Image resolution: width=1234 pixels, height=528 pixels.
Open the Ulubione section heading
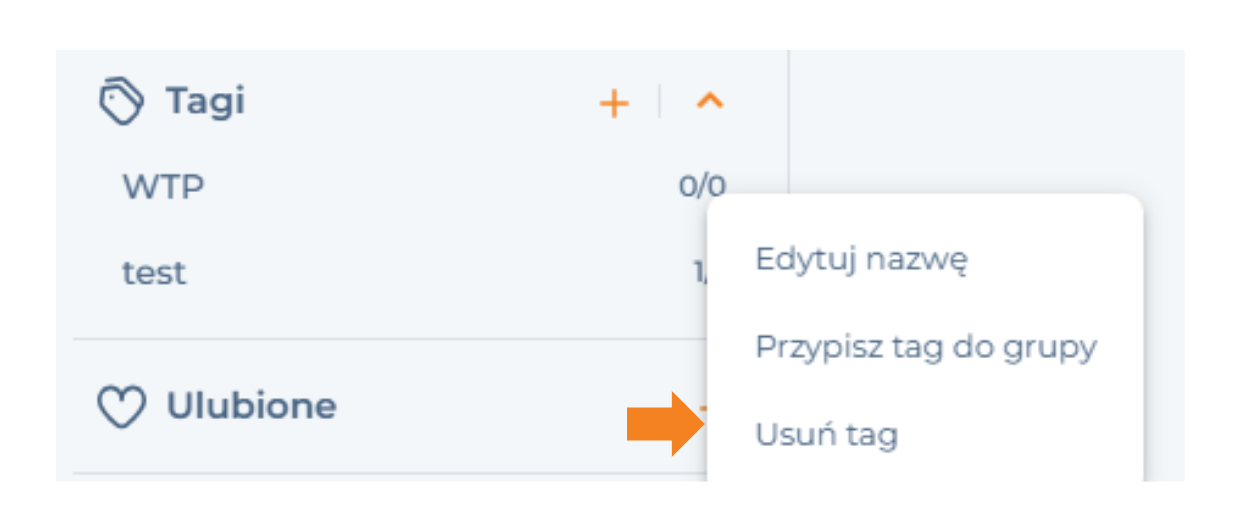(x=251, y=406)
